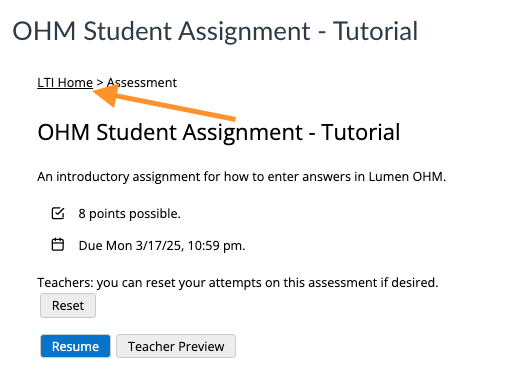This screenshot has width=508, height=373.
Task: Click the blue Resume button
Action: point(75,346)
